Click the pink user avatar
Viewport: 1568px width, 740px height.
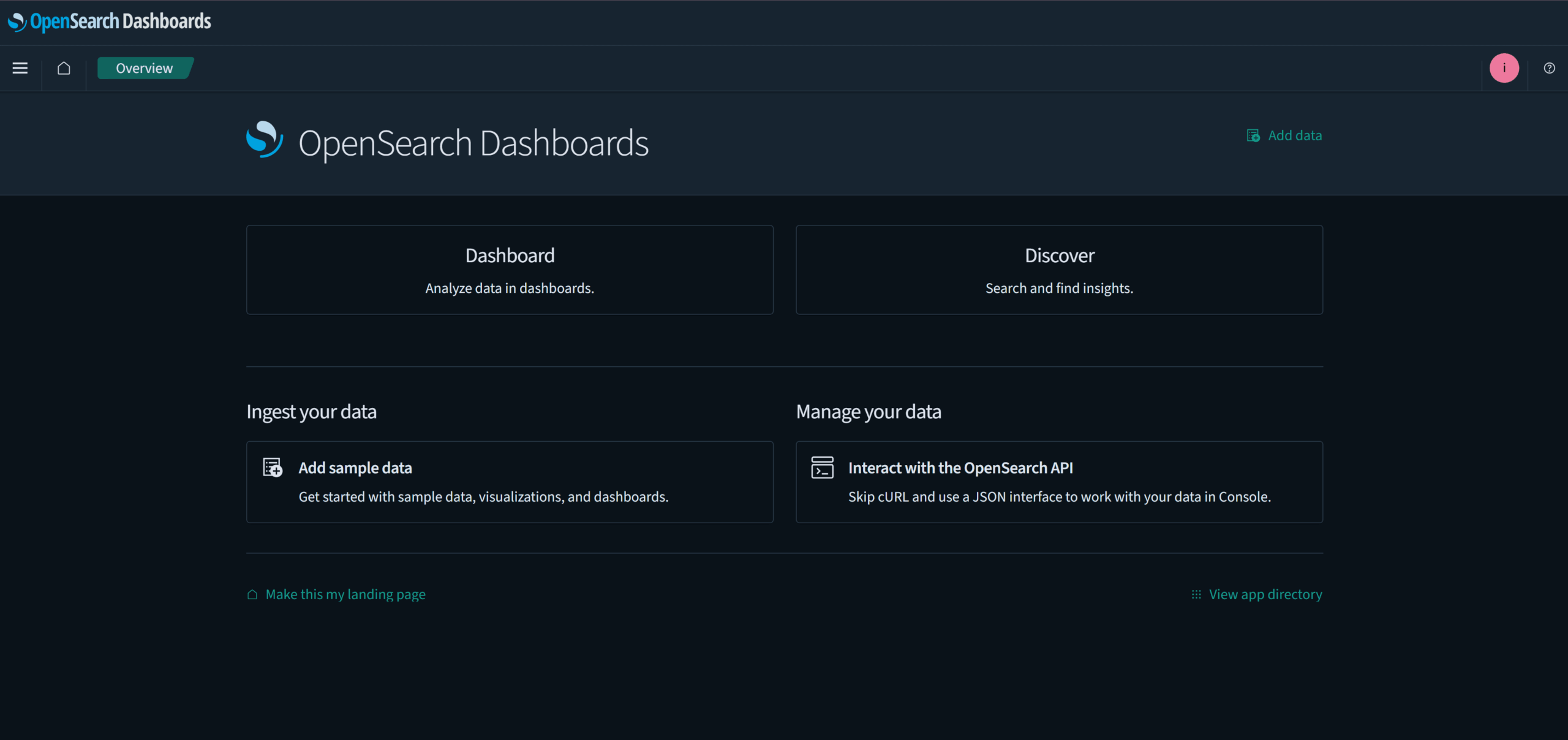1504,68
